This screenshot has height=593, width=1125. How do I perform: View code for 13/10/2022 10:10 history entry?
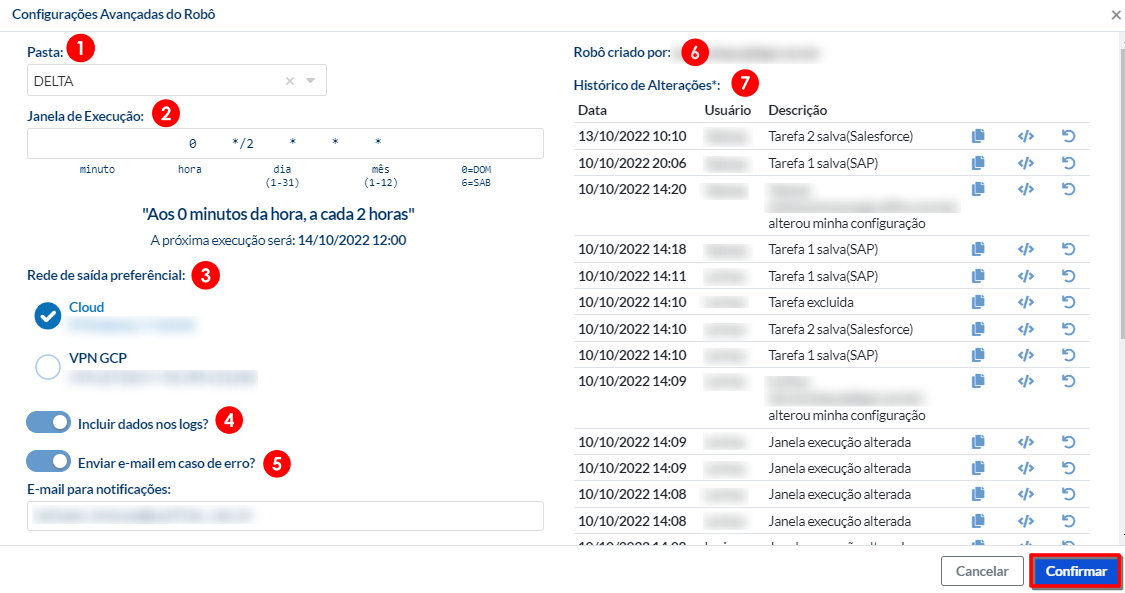[1025, 136]
